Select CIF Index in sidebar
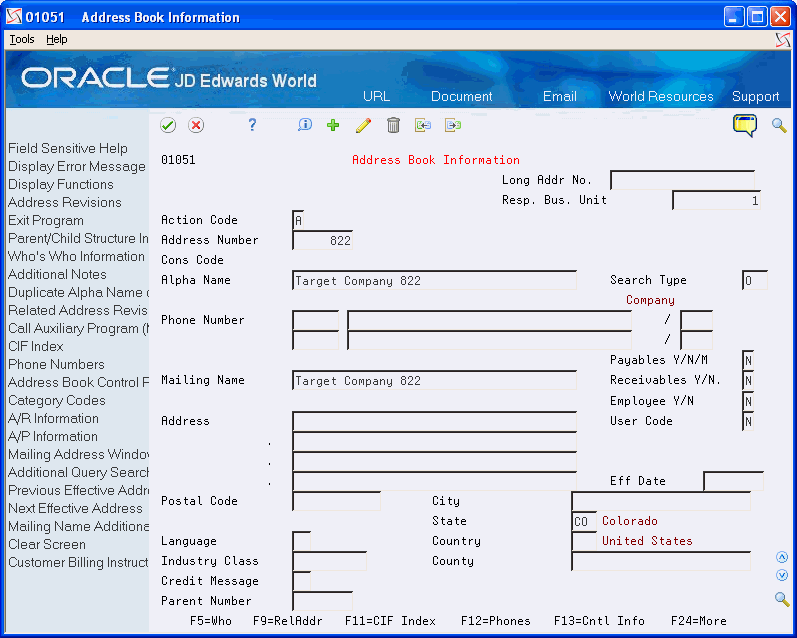Image resolution: width=797 pixels, height=638 pixels. [x=36, y=346]
